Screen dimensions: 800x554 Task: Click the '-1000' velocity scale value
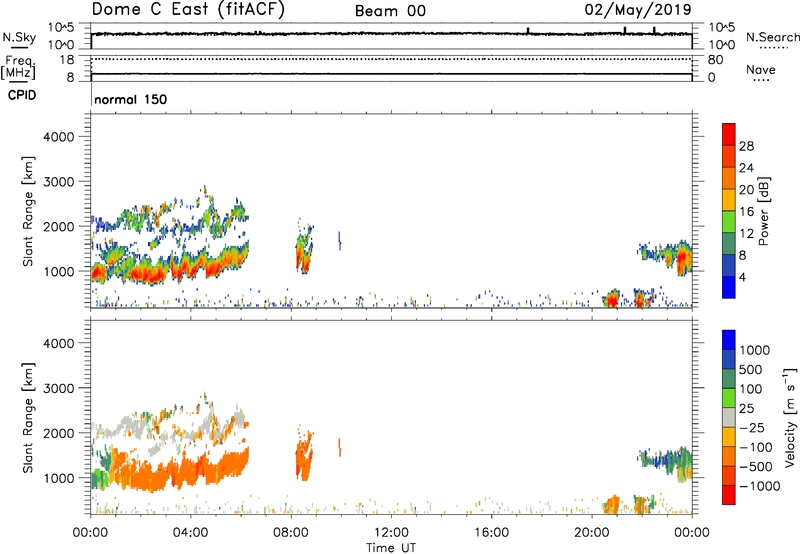[759, 486]
